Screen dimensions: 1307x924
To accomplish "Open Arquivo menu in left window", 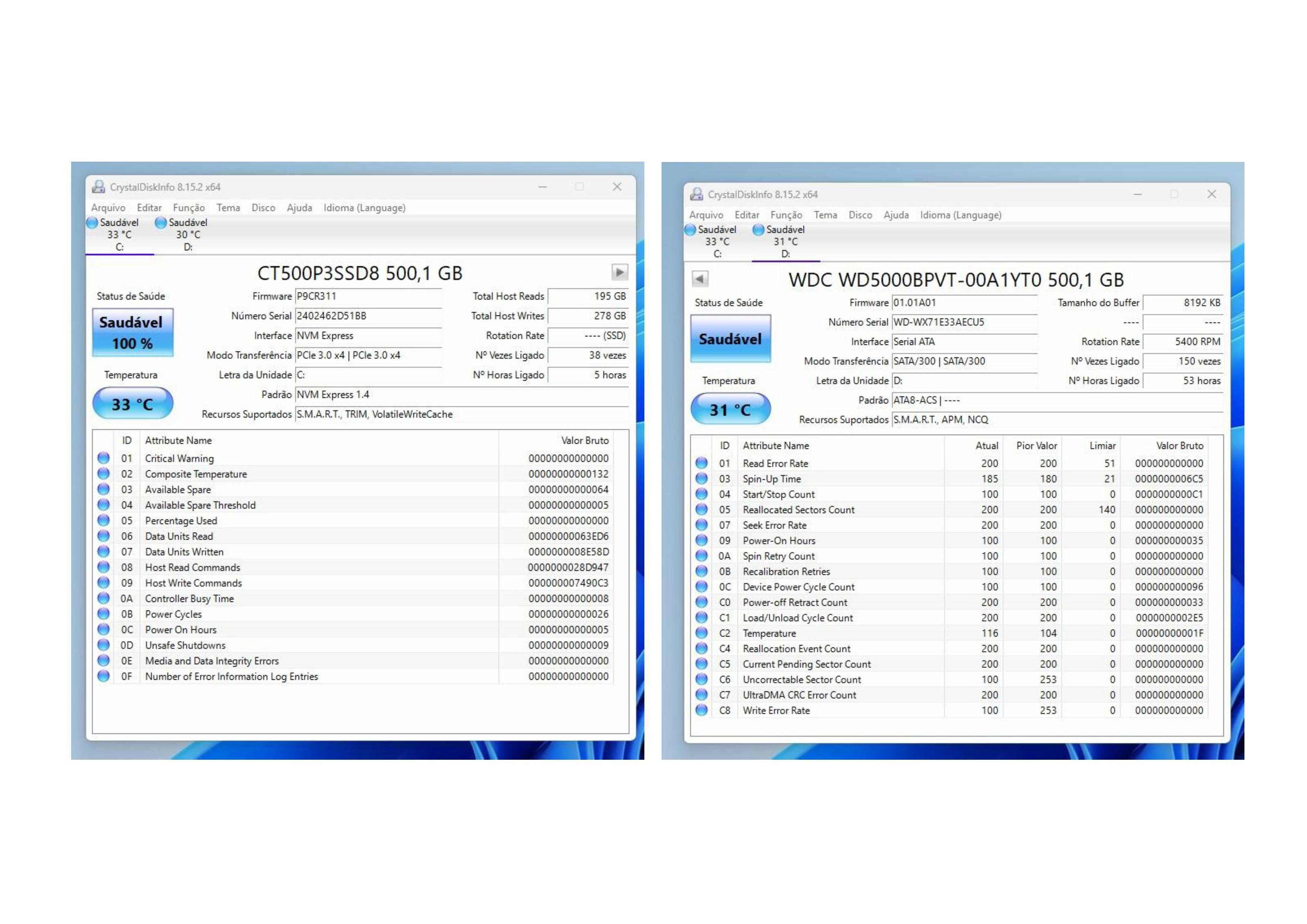I will pyautogui.click(x=108, y=208).
